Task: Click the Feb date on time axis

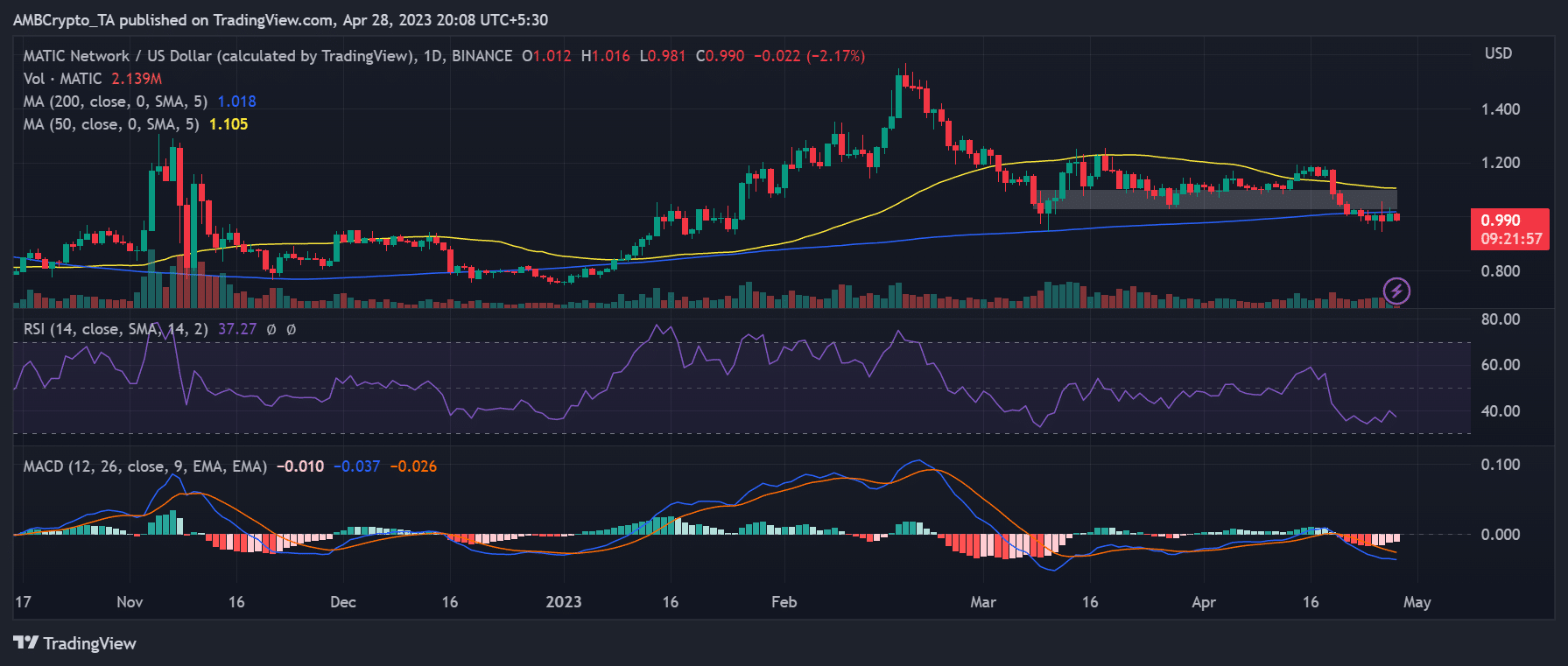Action: coord(784,602)
